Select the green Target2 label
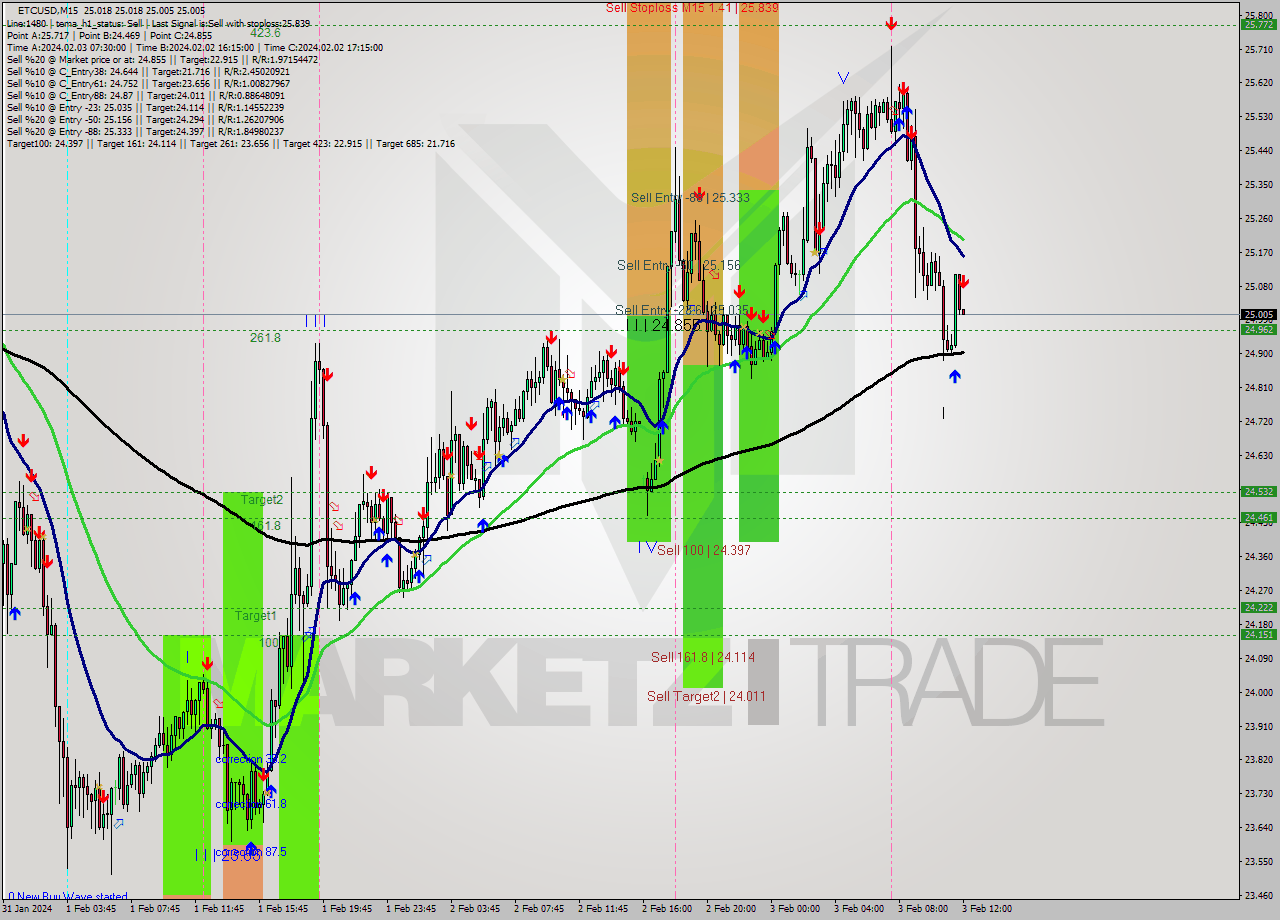This screenshot has width=1280, height=920. pyautogui.click(x=262, y=499)
